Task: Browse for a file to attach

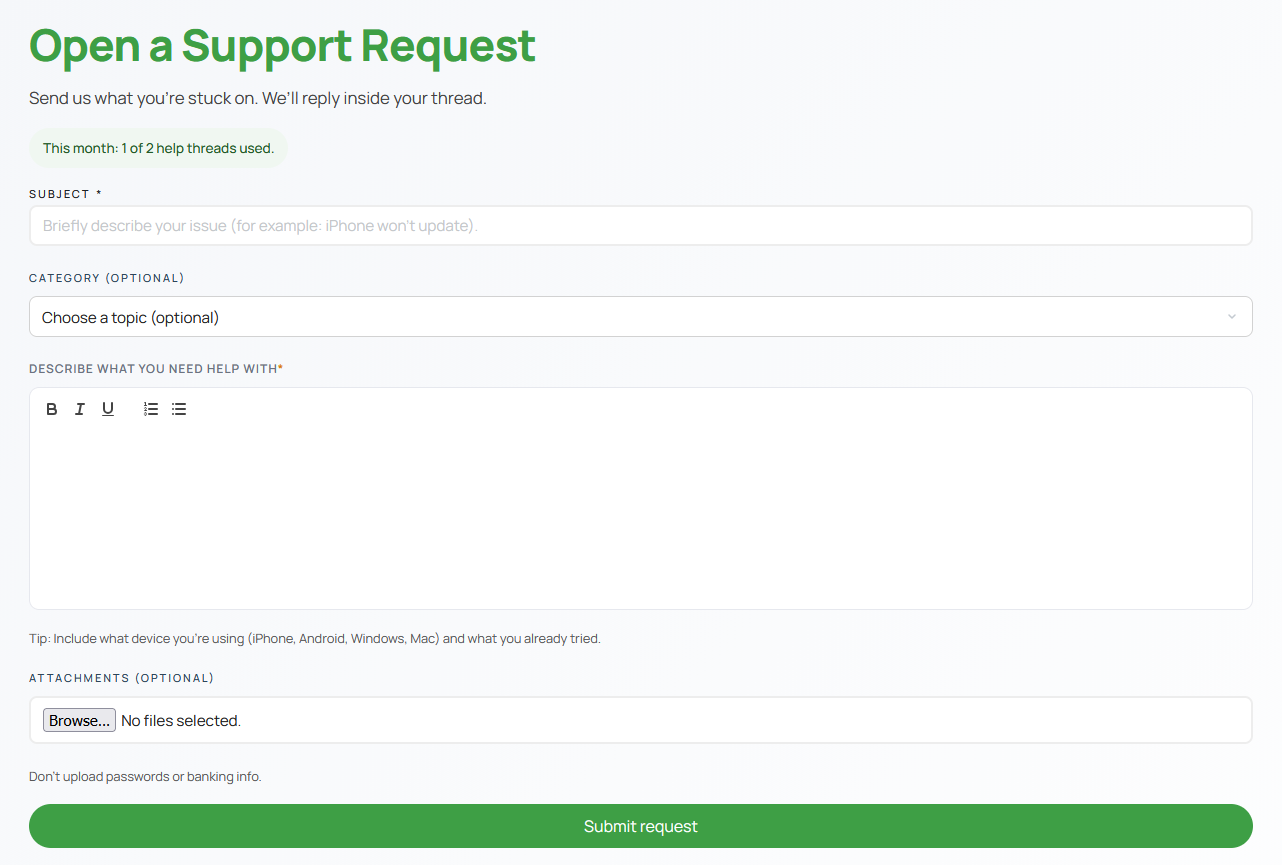Action: (x=78, y=719)
